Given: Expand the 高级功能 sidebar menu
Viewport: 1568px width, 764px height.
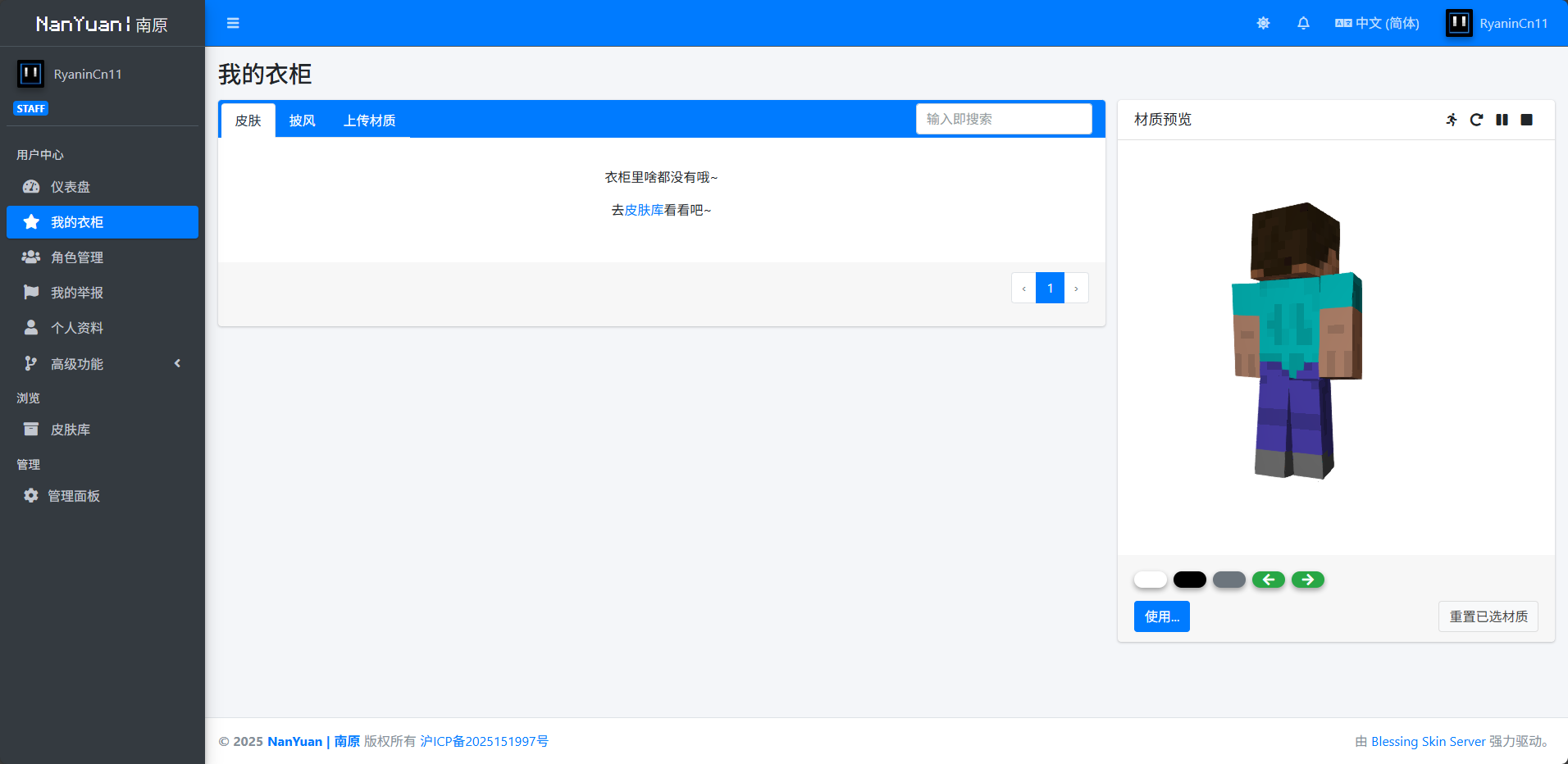Looking at the screenshot, I should click(103, 363).
